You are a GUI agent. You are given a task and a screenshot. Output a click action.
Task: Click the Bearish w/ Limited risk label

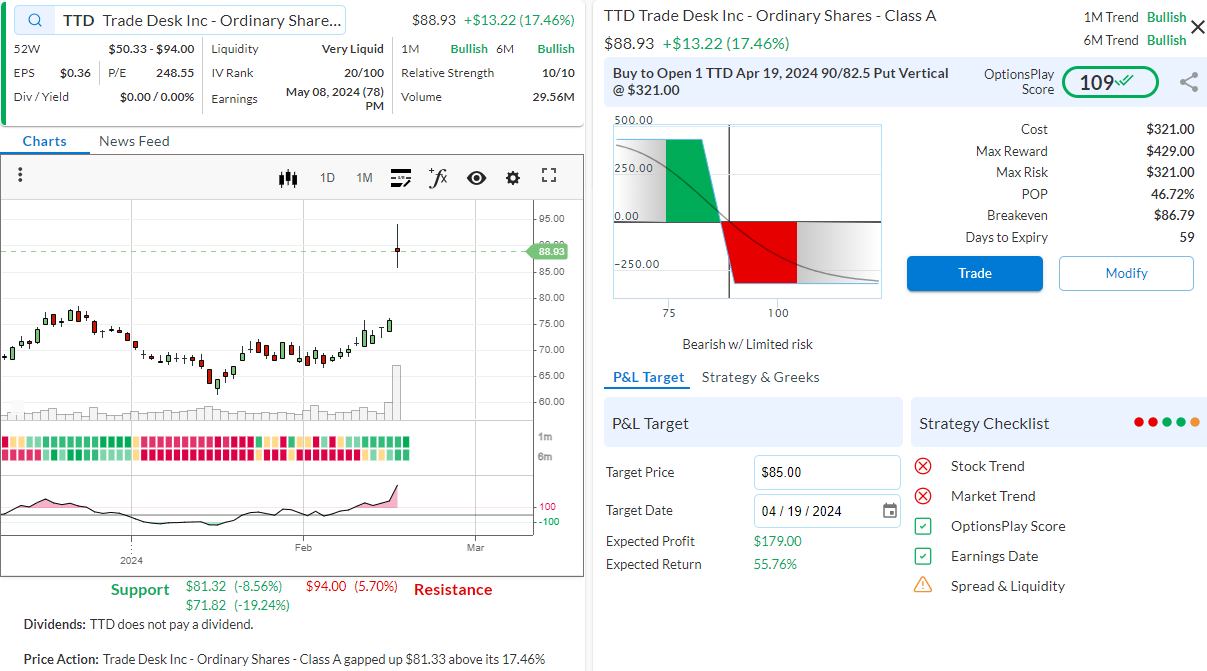click(748, 344)
